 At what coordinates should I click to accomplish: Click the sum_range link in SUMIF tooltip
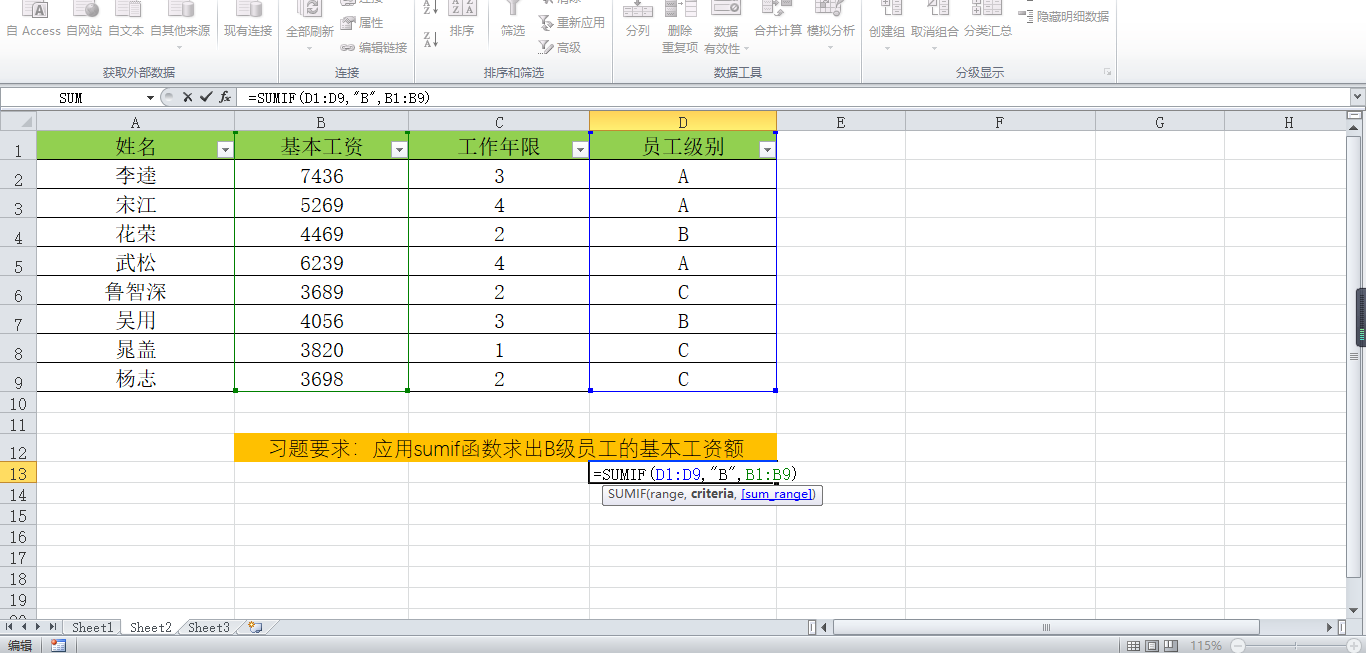point(779,494)
